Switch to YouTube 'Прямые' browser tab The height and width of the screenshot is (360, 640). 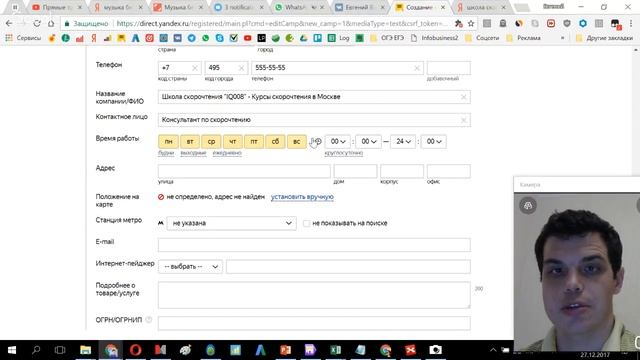click(57, 7)
